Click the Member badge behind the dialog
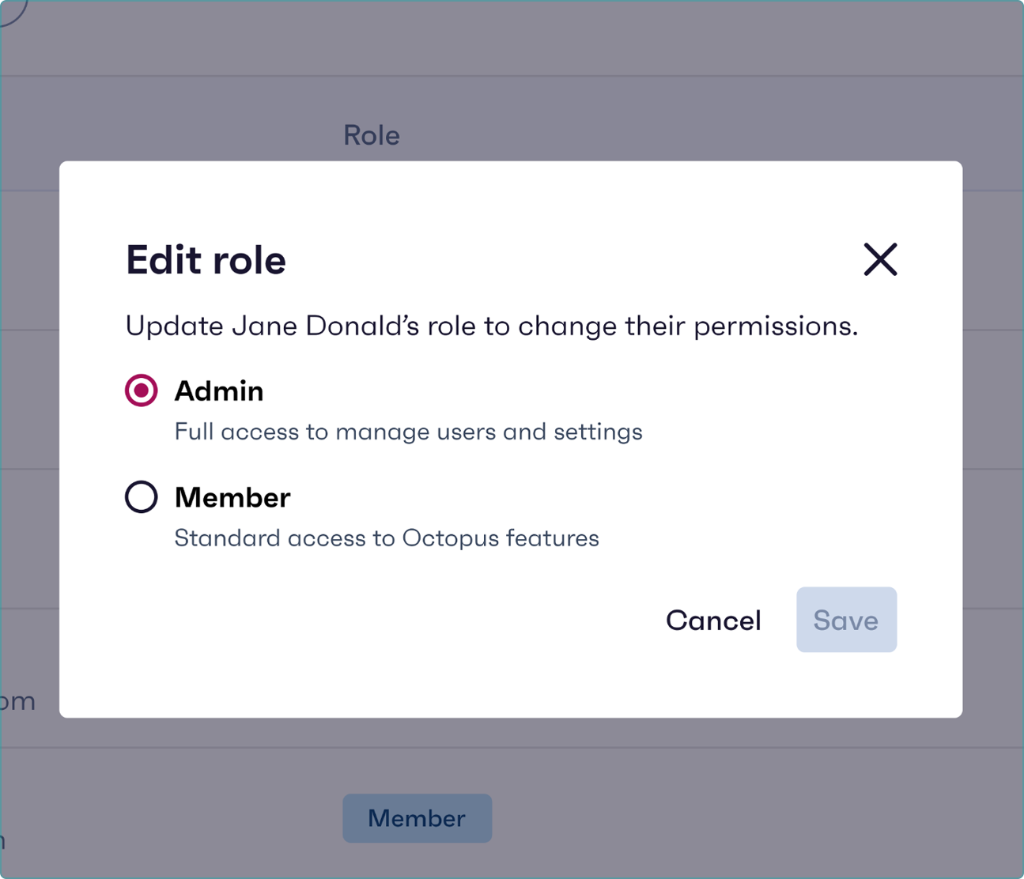 tap(417, 818)
